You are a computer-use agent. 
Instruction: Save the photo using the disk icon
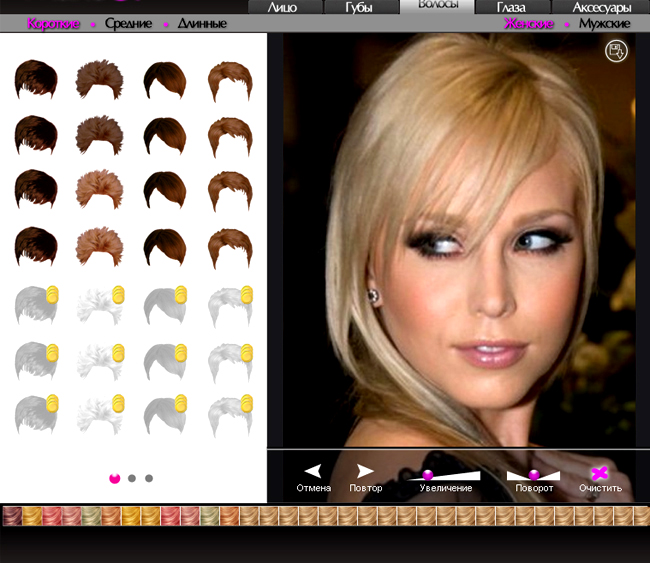pyautogui.click(x=616, y=51)
